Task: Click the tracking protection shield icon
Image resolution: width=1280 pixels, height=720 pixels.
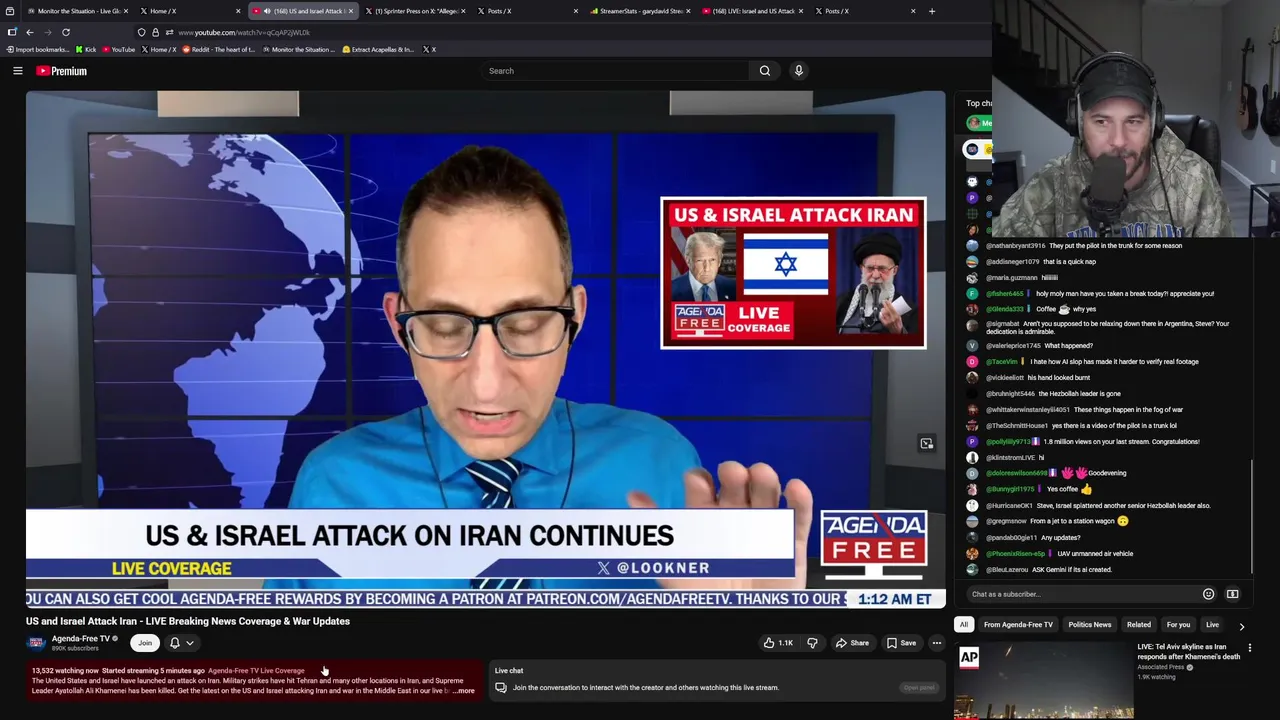Action: pos(141,32)
